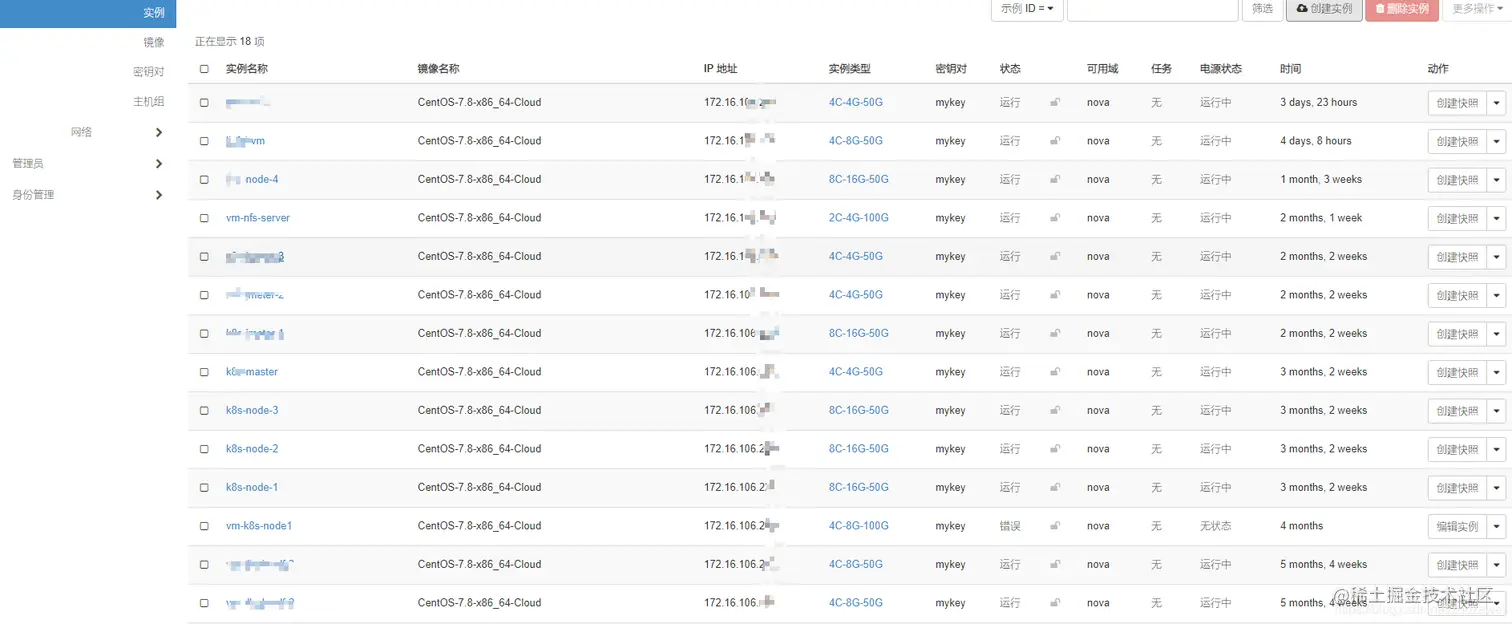1512x624 pixels.
Task: Open the 2C-4G-100G flavor link
Action: [x=859, y=218]
